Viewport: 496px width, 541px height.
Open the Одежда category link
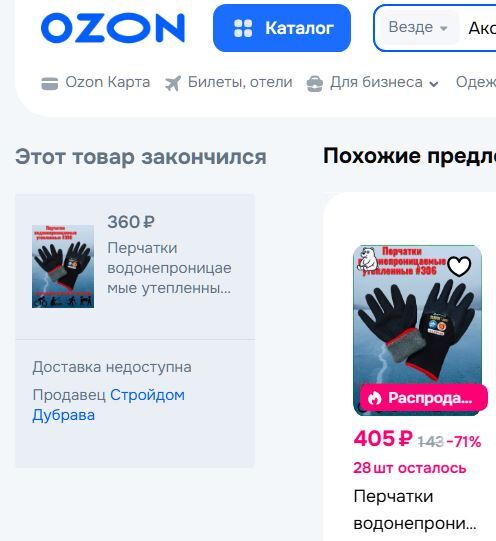[x=476, y=82]
